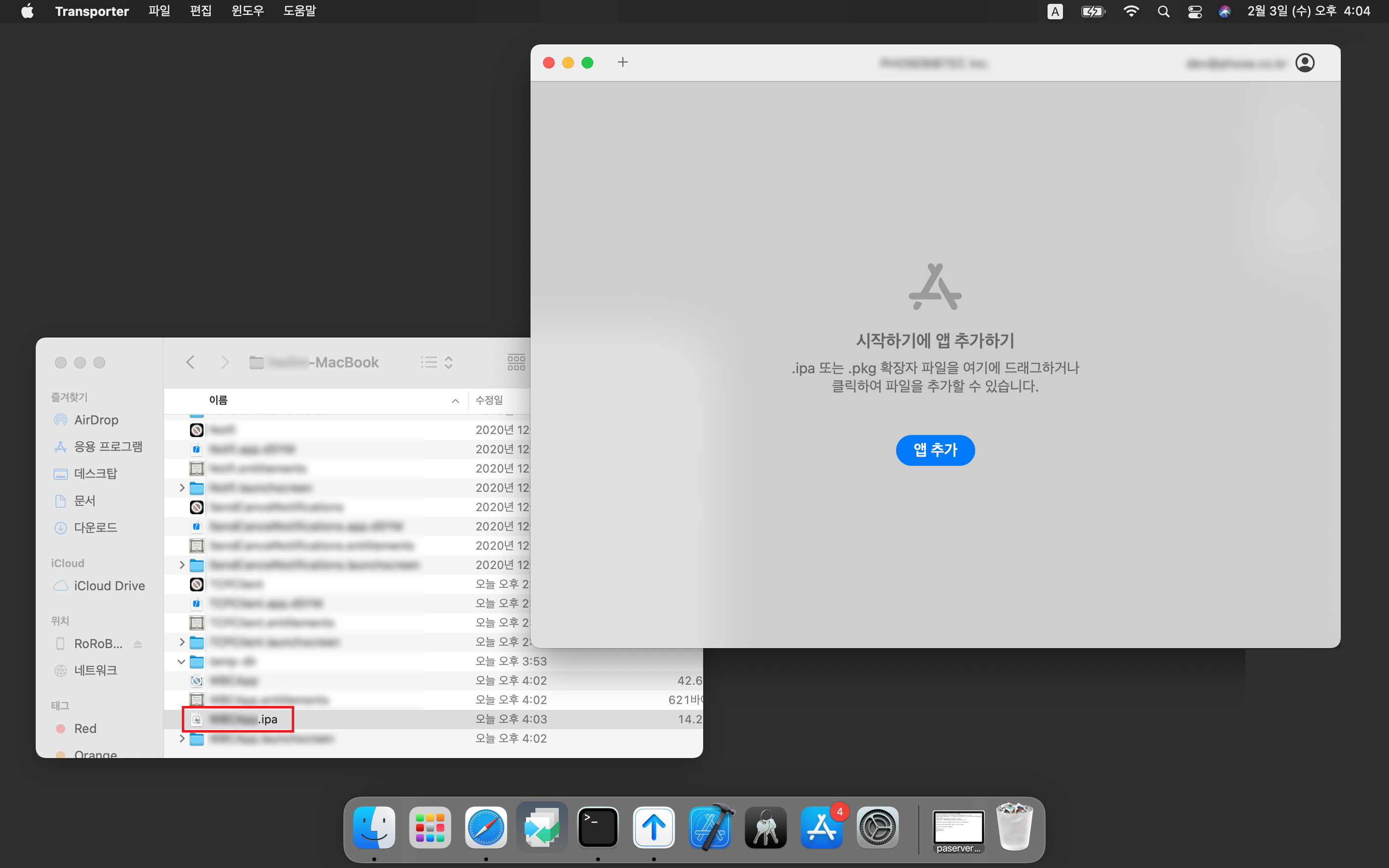The width and height of the screenshot is (1389, 868).
Task: Open the 도움말 menu
Action: (x=299, y=12)
